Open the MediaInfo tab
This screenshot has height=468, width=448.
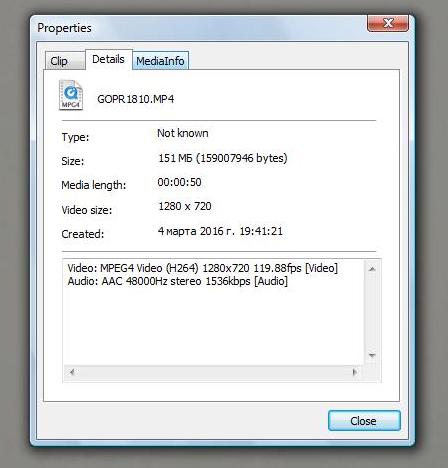pos(160,61)
